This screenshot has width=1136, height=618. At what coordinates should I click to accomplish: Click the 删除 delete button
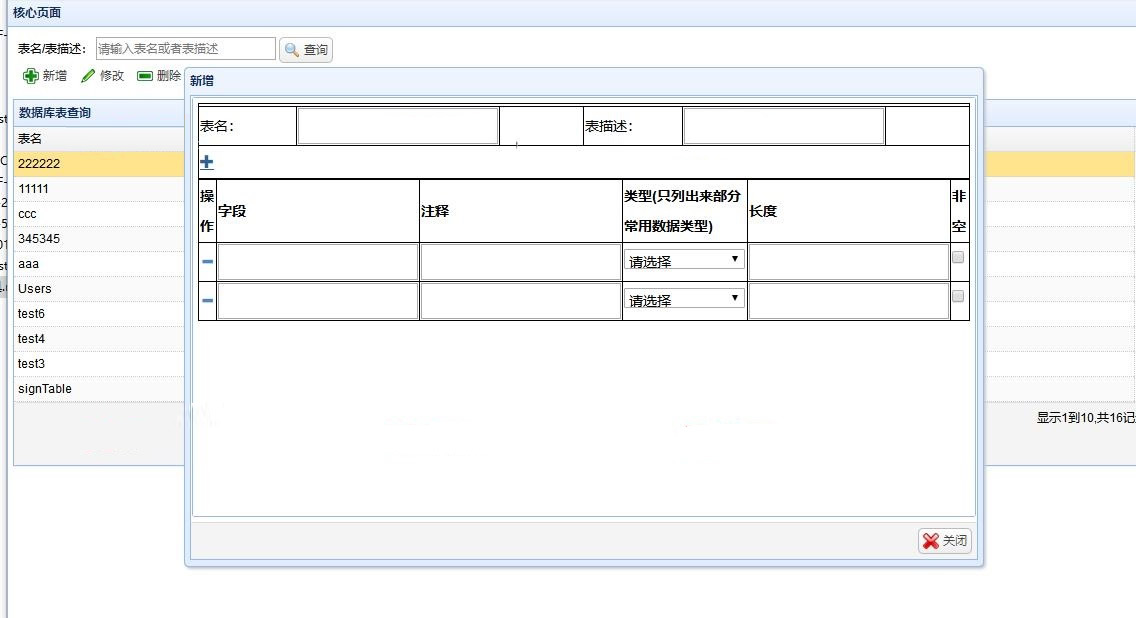159,76
